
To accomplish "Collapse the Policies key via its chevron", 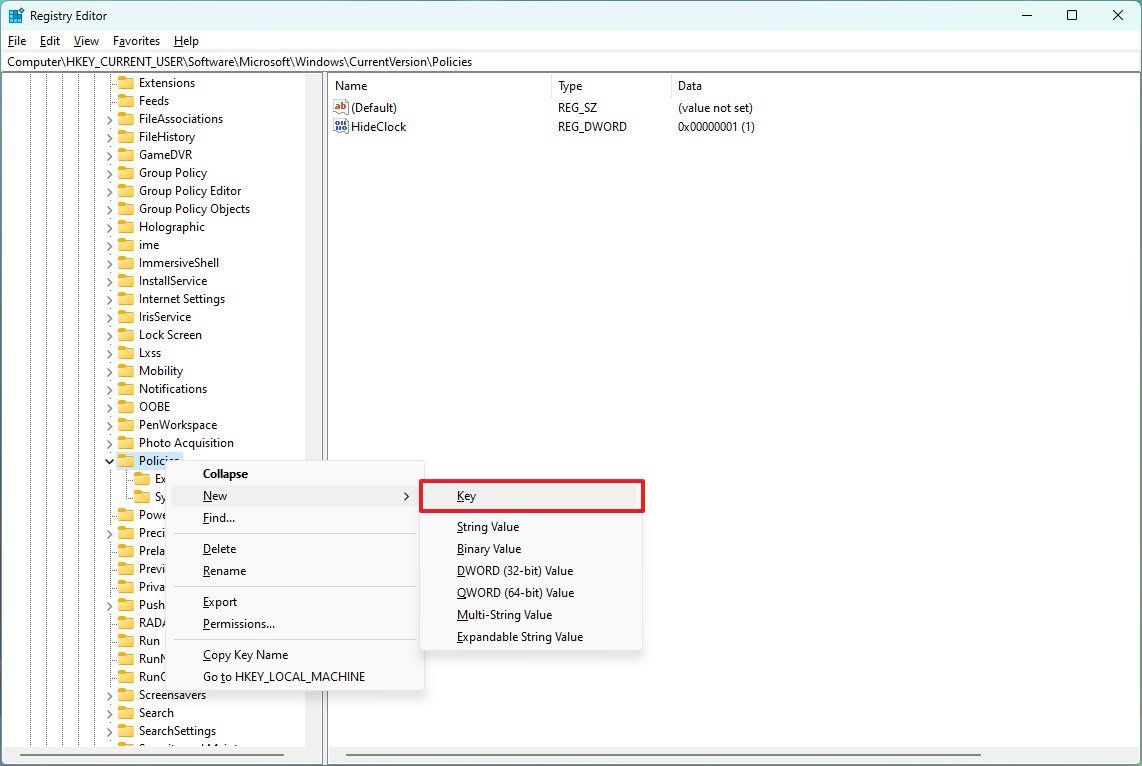I will (x=110, y=460).
